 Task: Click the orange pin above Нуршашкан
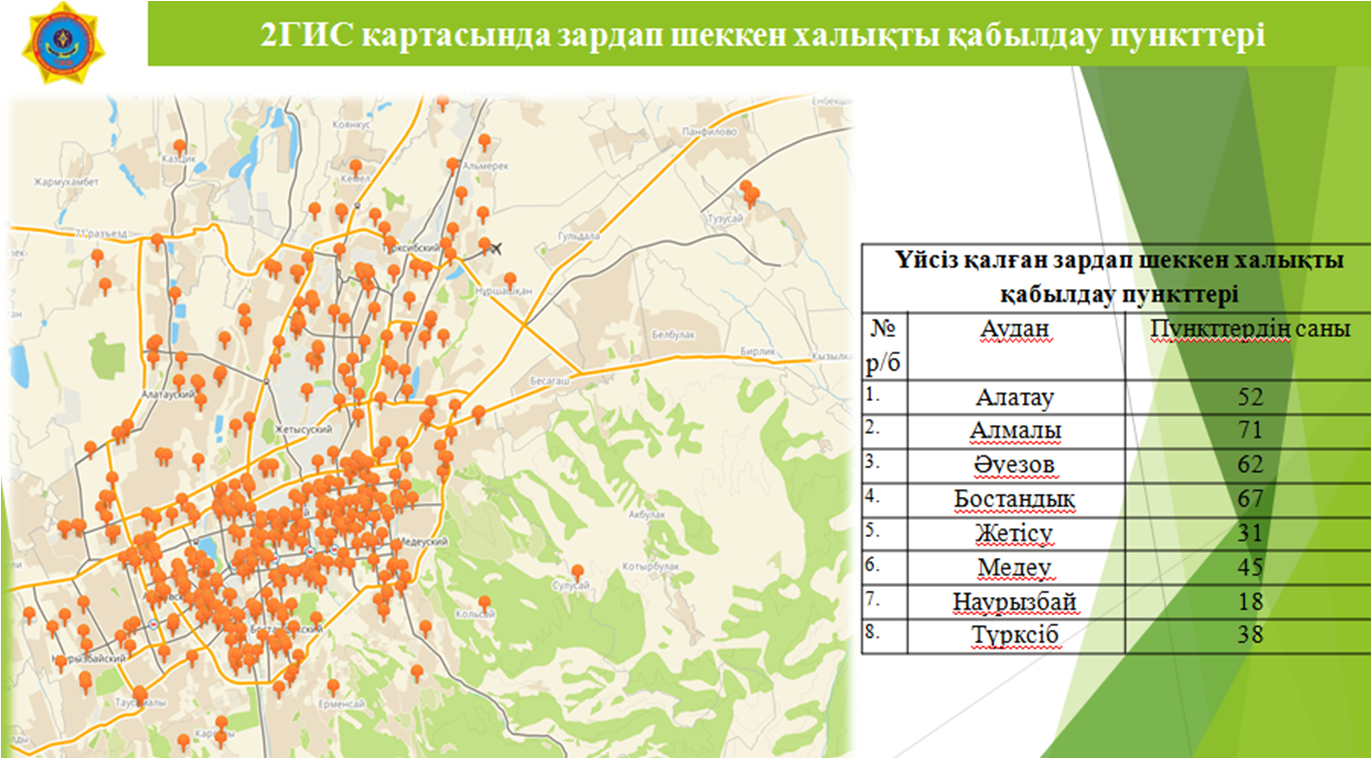coord(510,282)
